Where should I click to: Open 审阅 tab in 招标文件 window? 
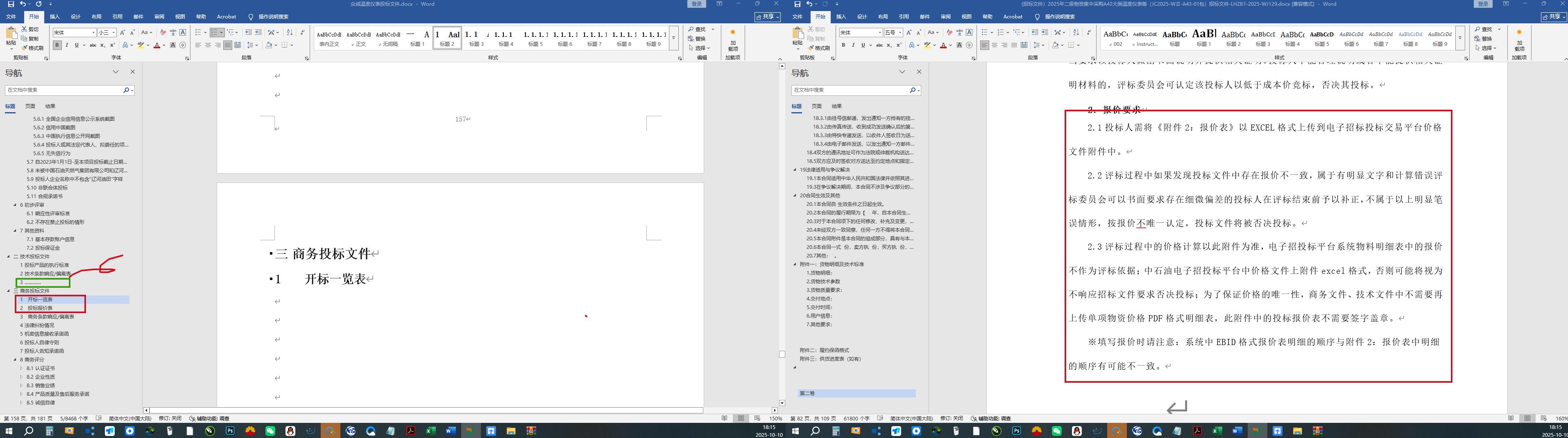945,17
